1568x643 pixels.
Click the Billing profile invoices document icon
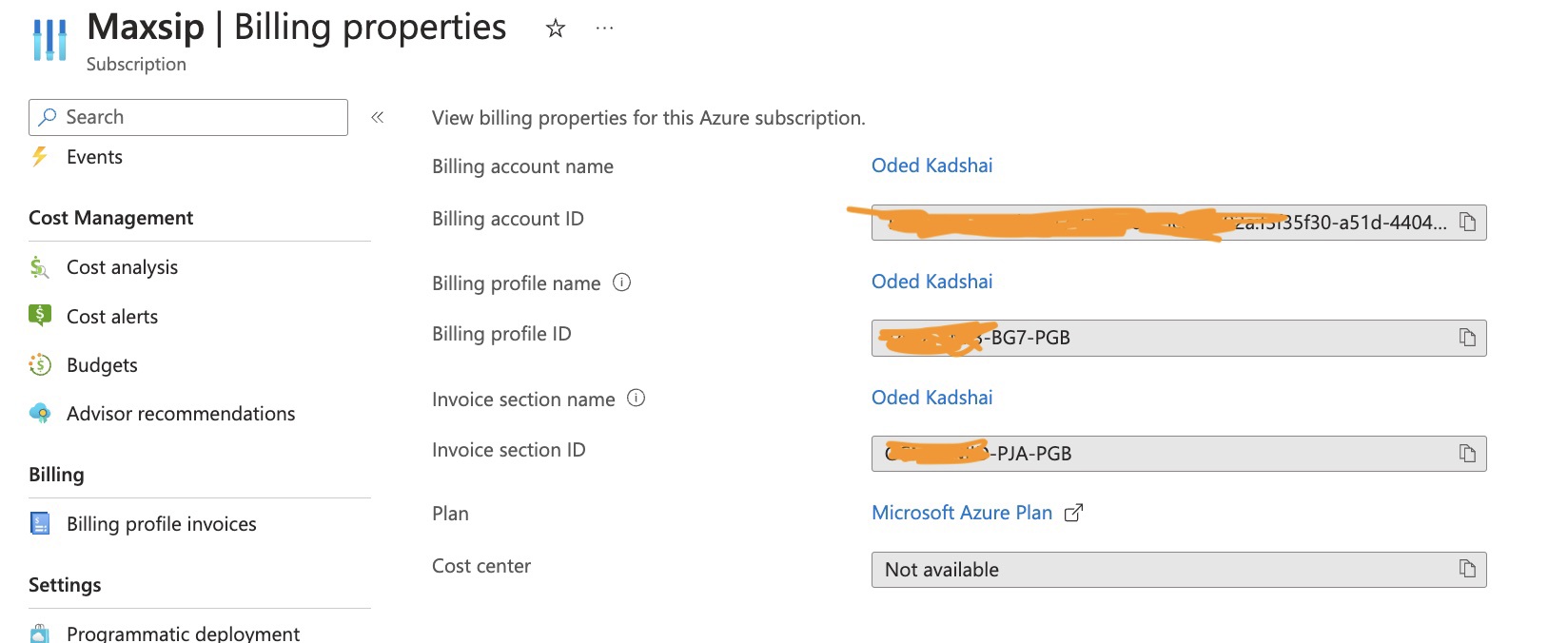[x=40, y=523]
